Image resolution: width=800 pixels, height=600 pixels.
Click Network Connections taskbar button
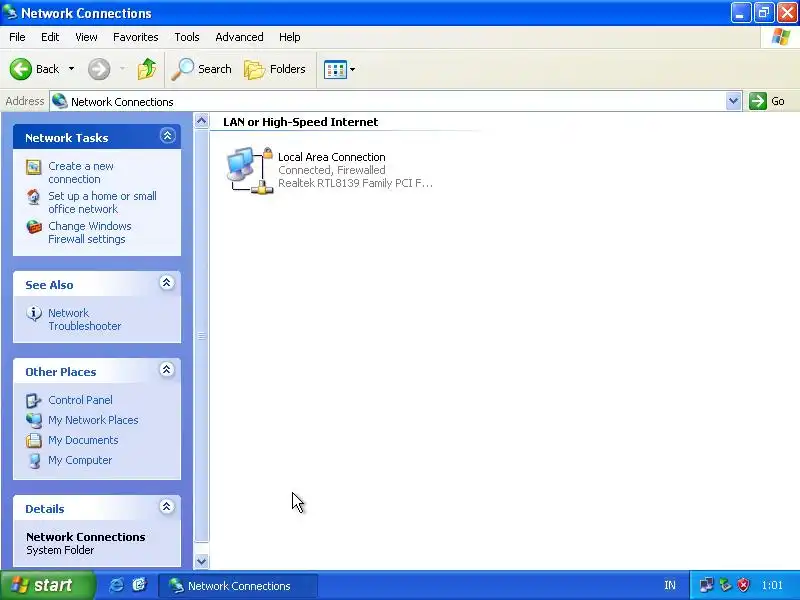tap(238, 586)
